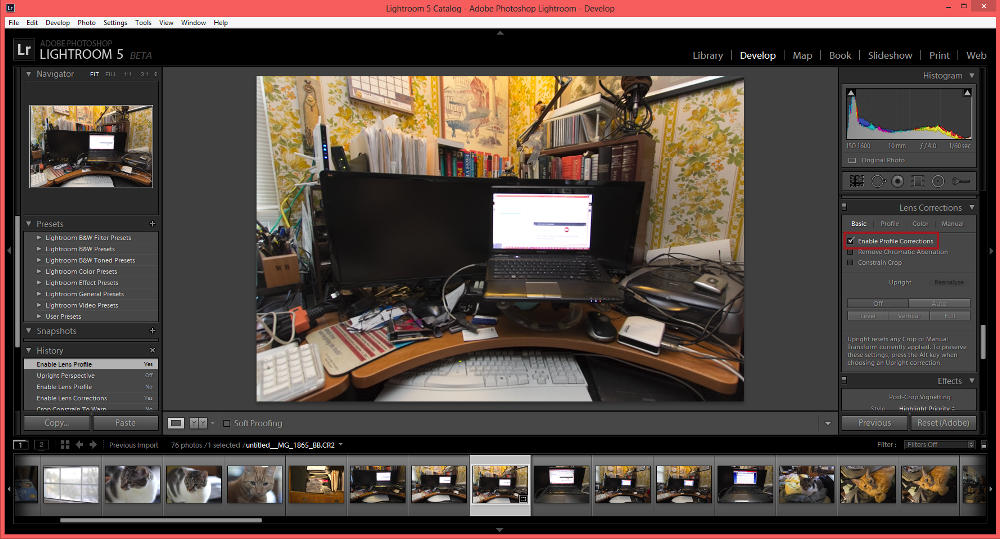Select the Spot Removal tool
This screenshot has height=539, width=1000.
click(x=878, y=181)
